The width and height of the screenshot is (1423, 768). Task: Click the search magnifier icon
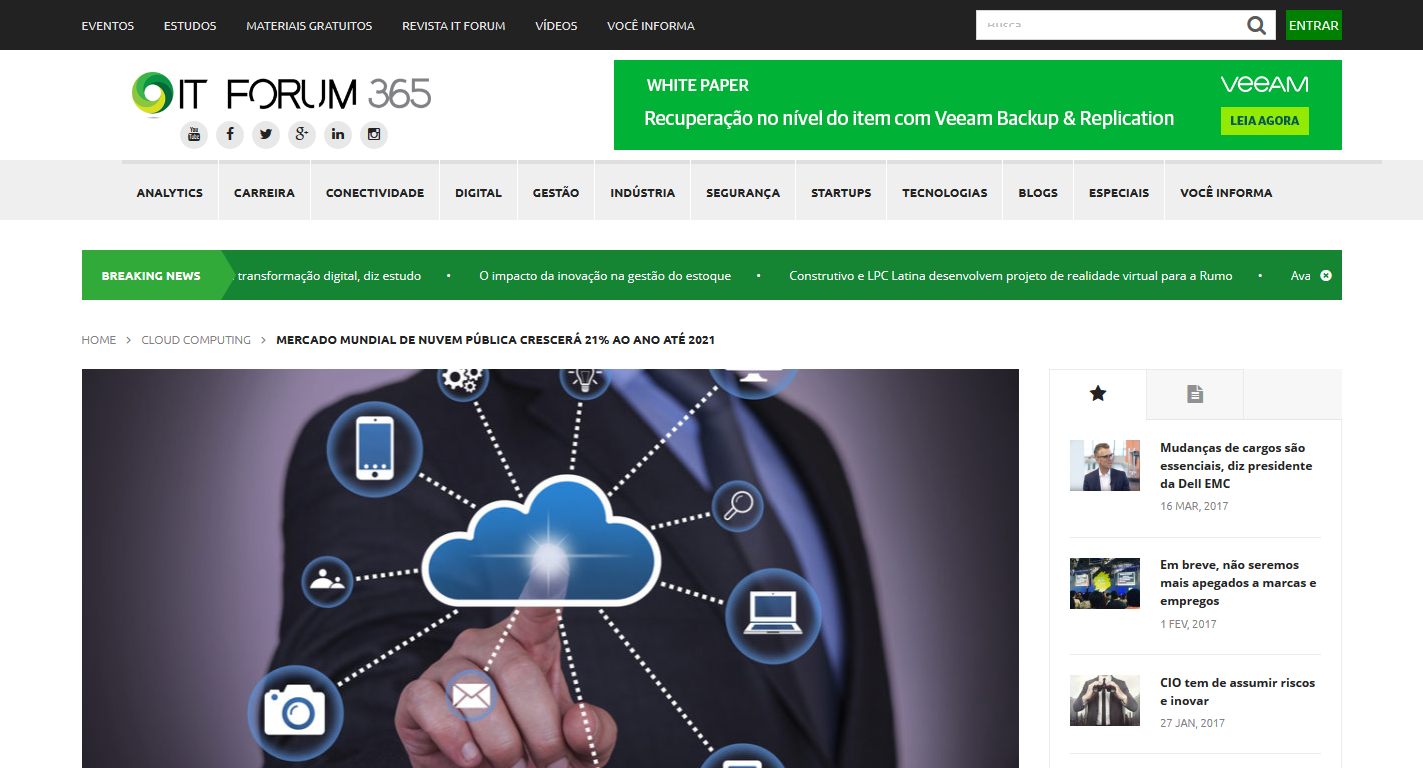coord(1257,25)
